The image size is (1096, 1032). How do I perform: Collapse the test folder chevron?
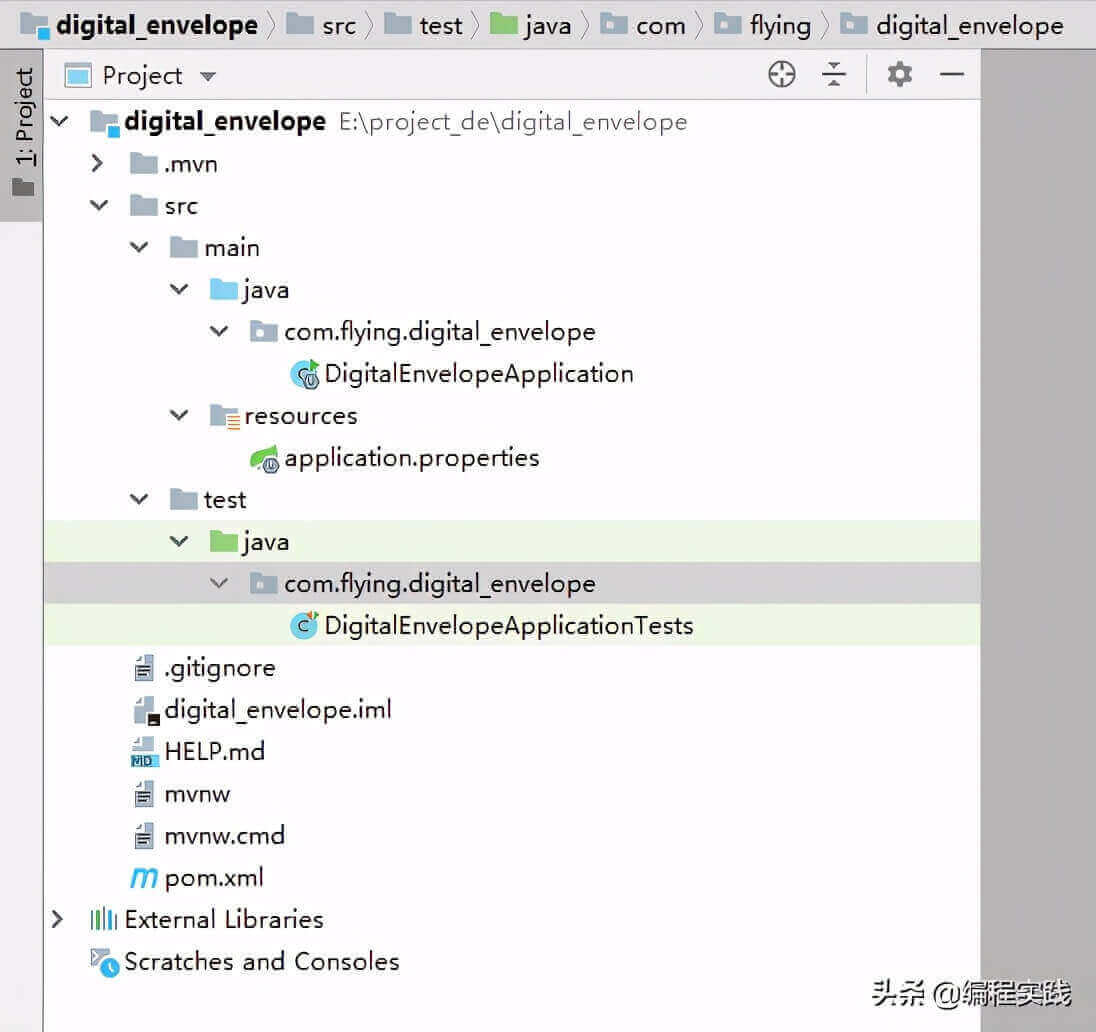(139, 499)
